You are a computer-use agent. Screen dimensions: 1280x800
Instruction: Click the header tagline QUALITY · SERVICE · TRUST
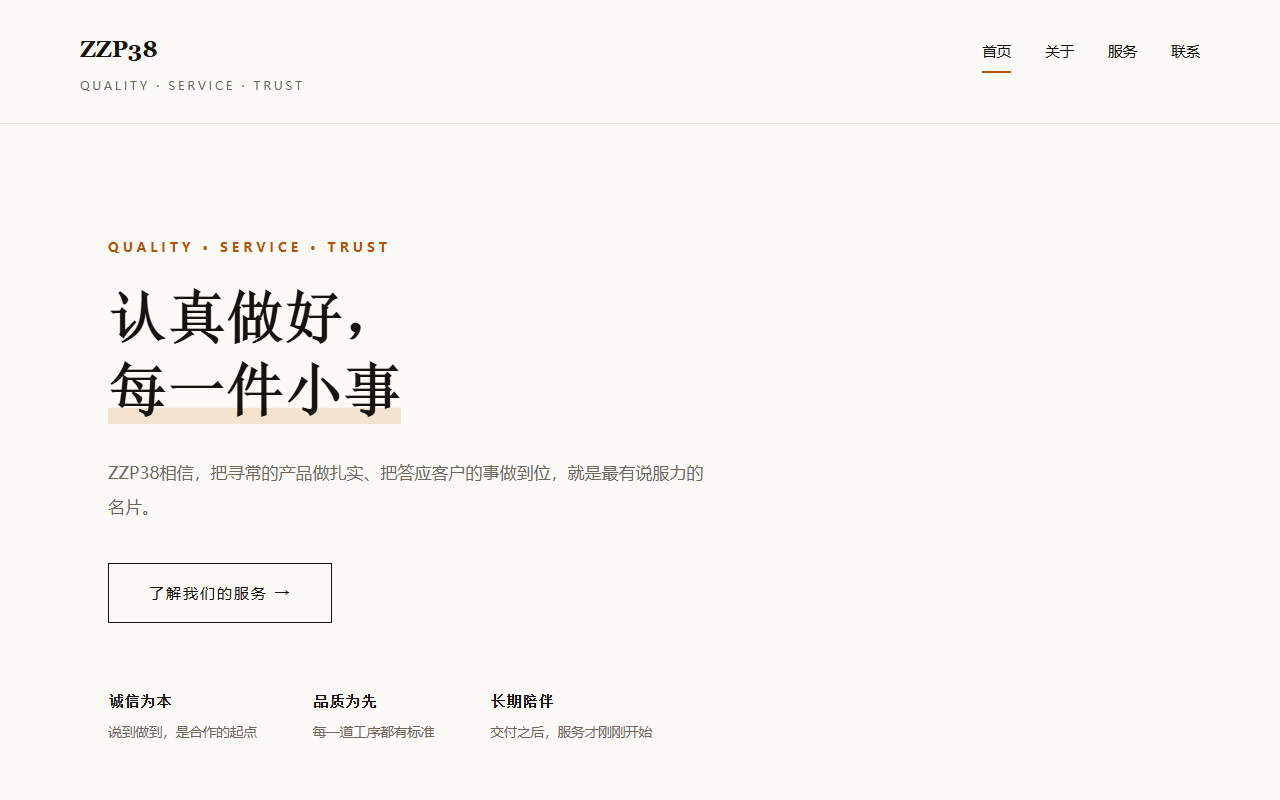tap(192, 86)
